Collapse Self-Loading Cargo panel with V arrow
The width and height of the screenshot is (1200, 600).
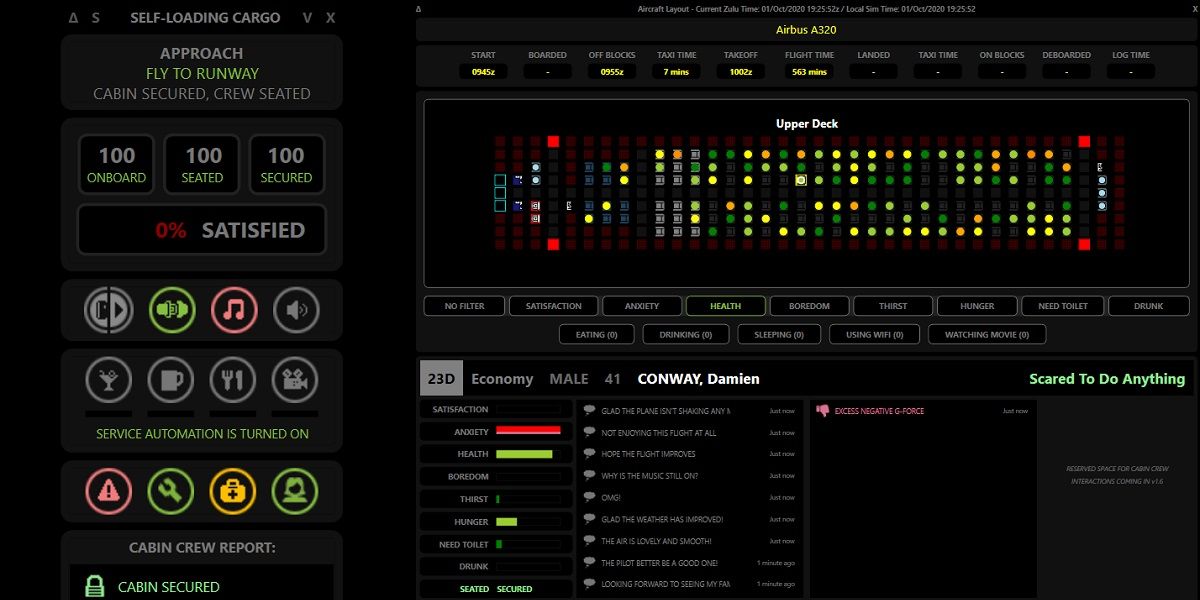[x=308, y=18]
